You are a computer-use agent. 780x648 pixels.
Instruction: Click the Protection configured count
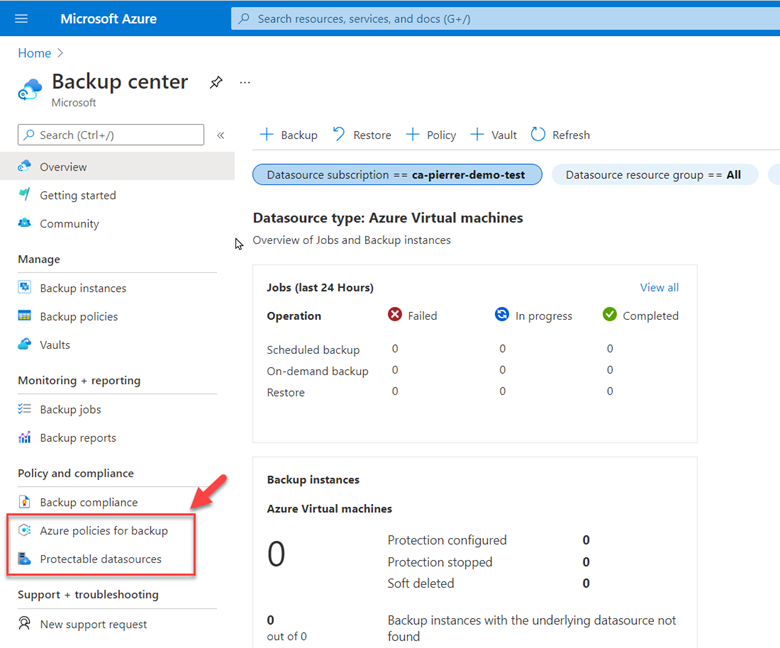point(586,540)
